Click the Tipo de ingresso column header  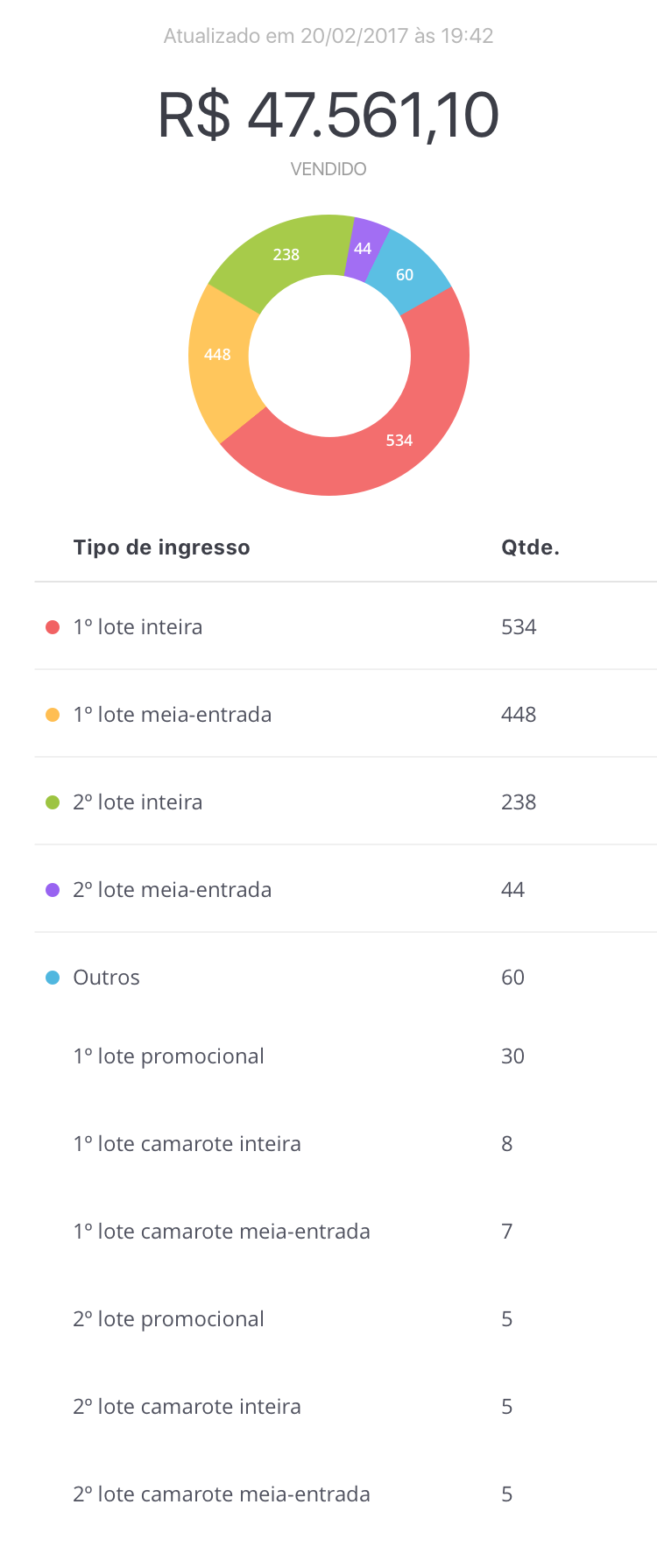[161, 547]
